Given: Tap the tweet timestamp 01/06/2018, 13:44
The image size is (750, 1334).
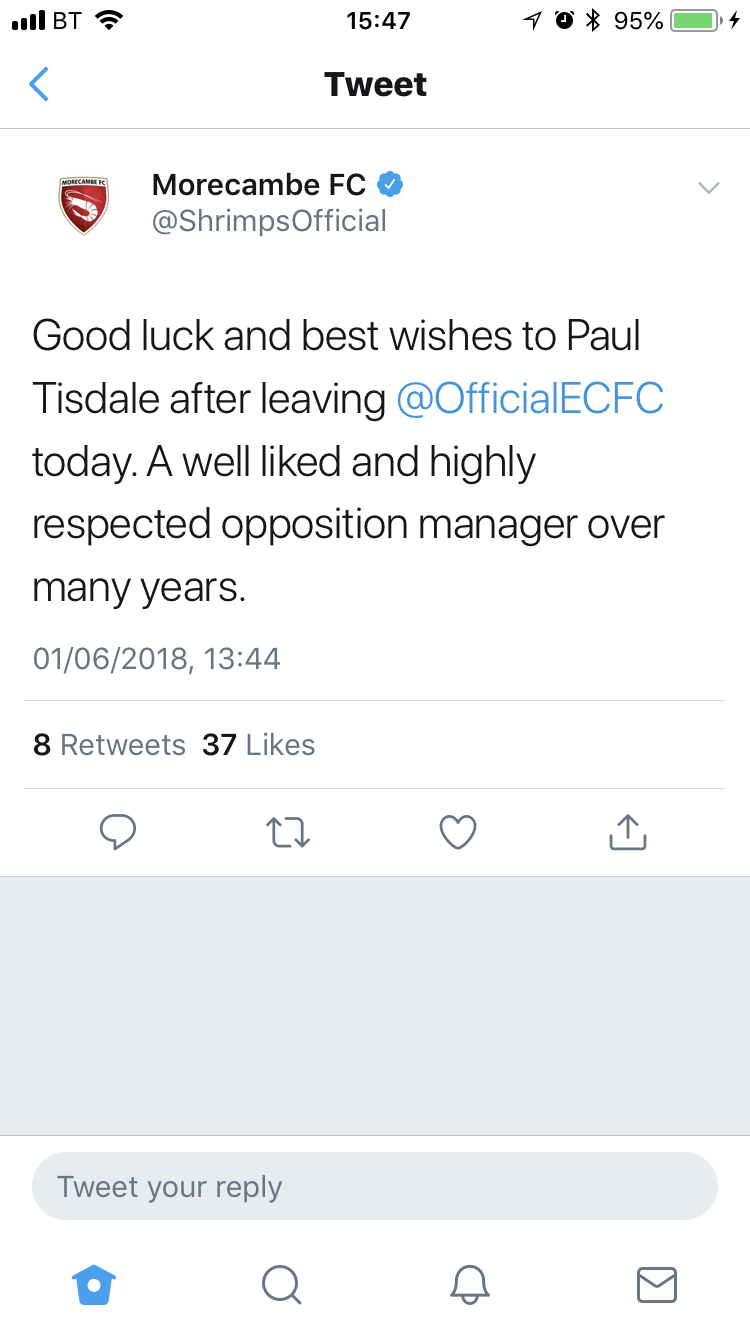Looking at the screenshot, I should click(x=157, y=658).
